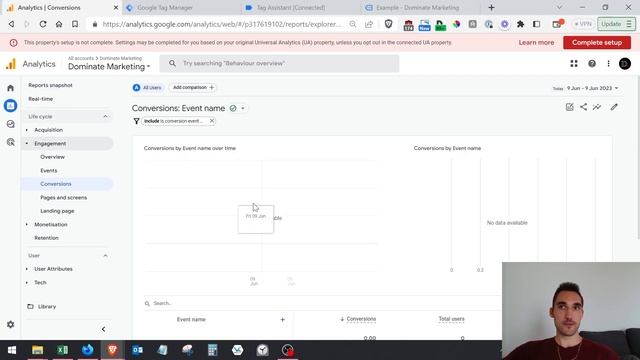Expand the Acquisition tree item

(x=27, y=130)
